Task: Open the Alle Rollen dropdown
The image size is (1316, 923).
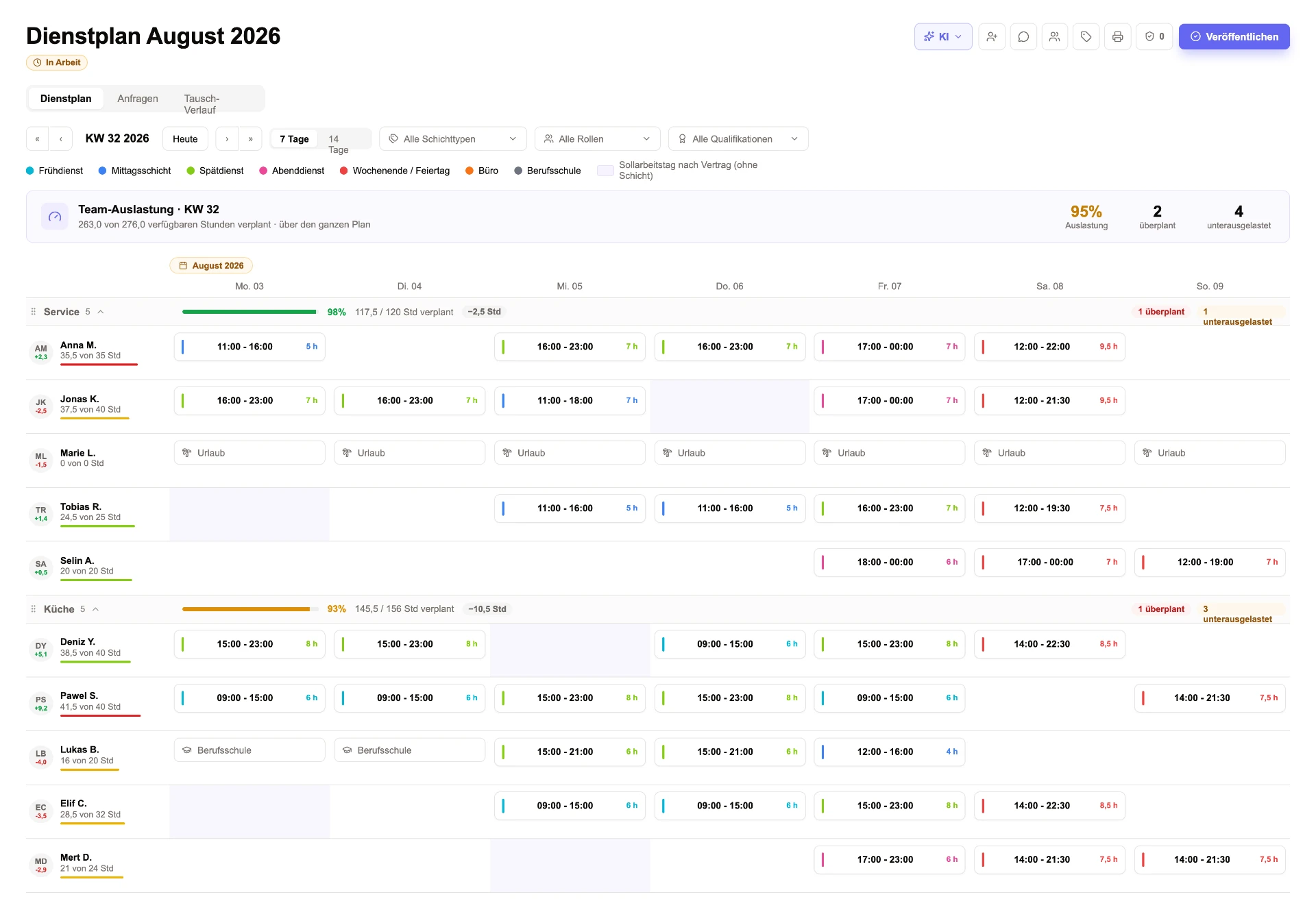Action: coord(597,139)
